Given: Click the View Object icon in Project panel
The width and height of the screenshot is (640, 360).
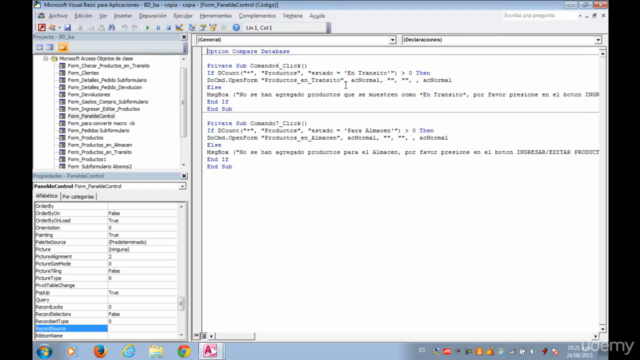Looking at the screenshot, I should coord(50,47).
